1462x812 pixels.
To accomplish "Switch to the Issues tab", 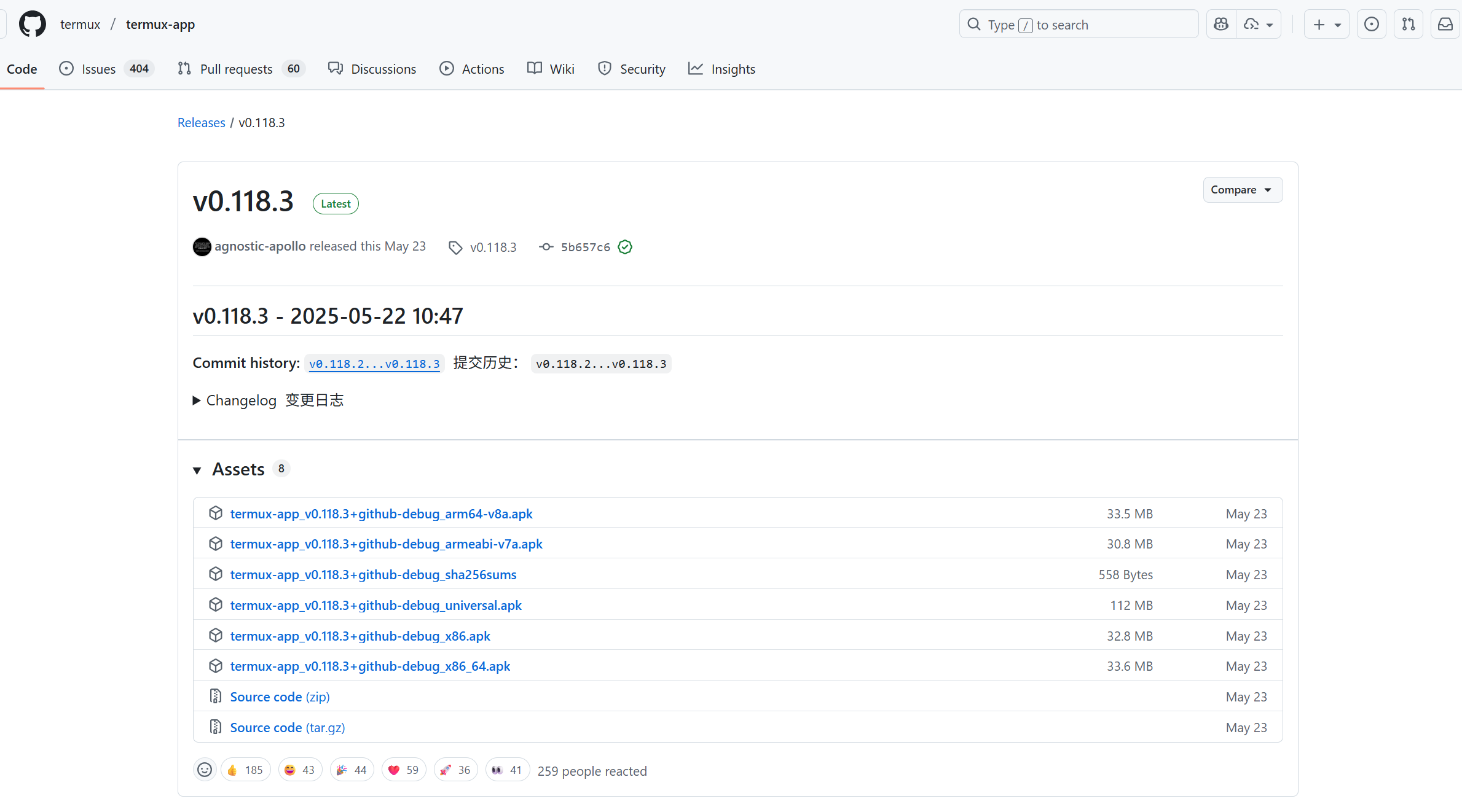I will (106, 69).
